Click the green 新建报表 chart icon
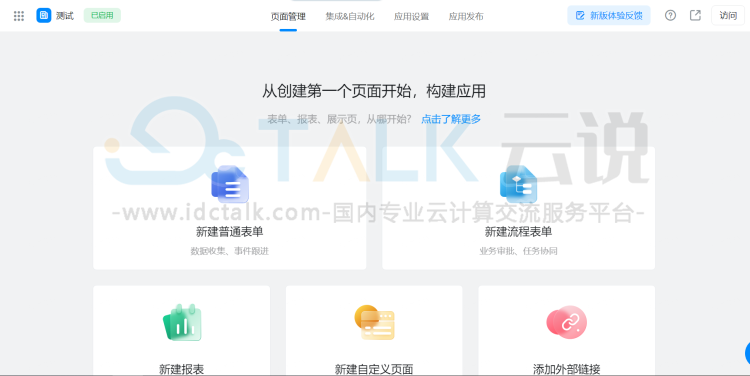 (x=182, y=322)
